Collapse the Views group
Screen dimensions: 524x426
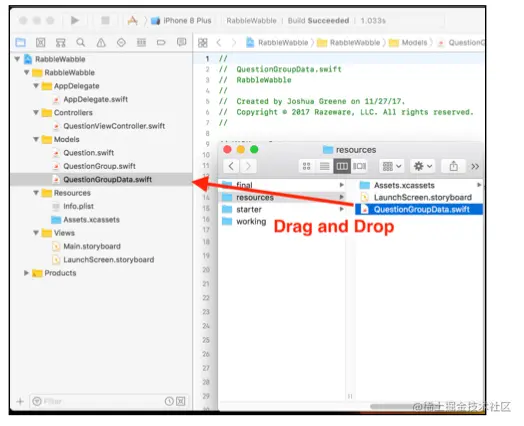click(36, 233)
